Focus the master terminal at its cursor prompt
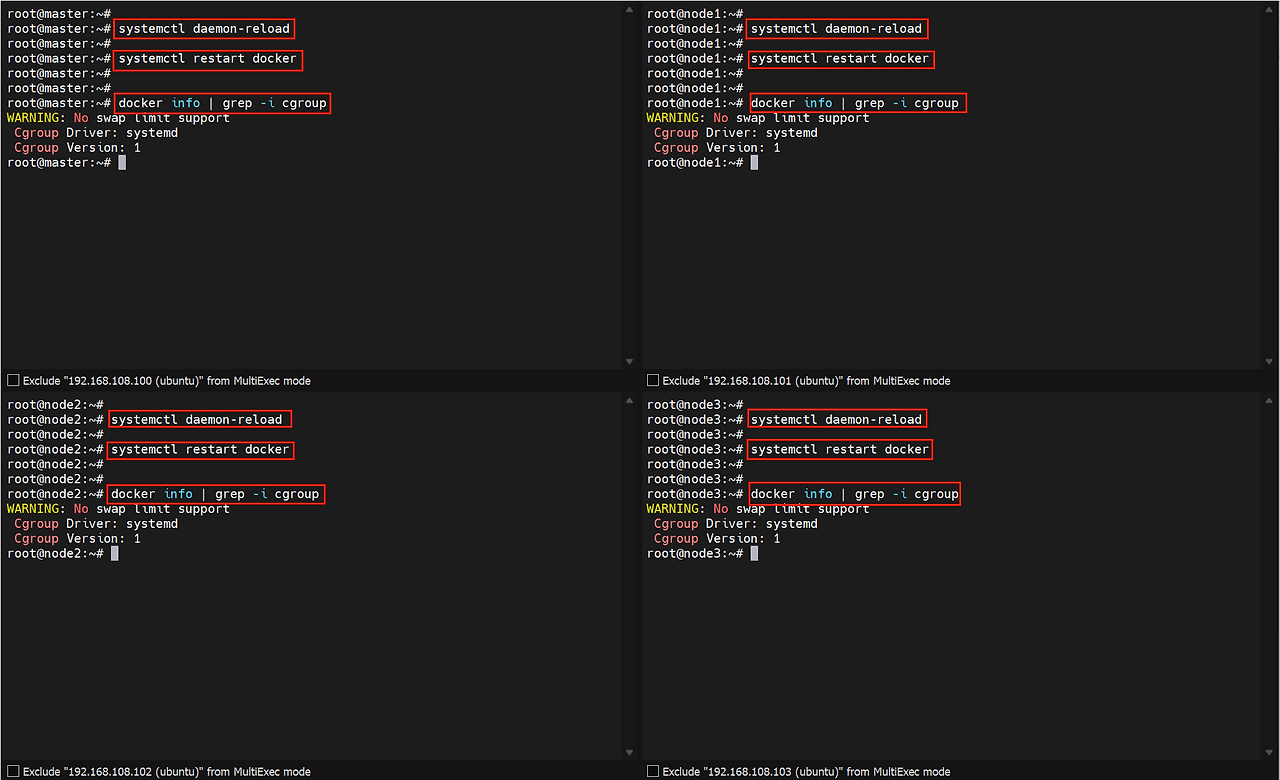This screenshot has width=1280, height=780. (x=122, y=162)
